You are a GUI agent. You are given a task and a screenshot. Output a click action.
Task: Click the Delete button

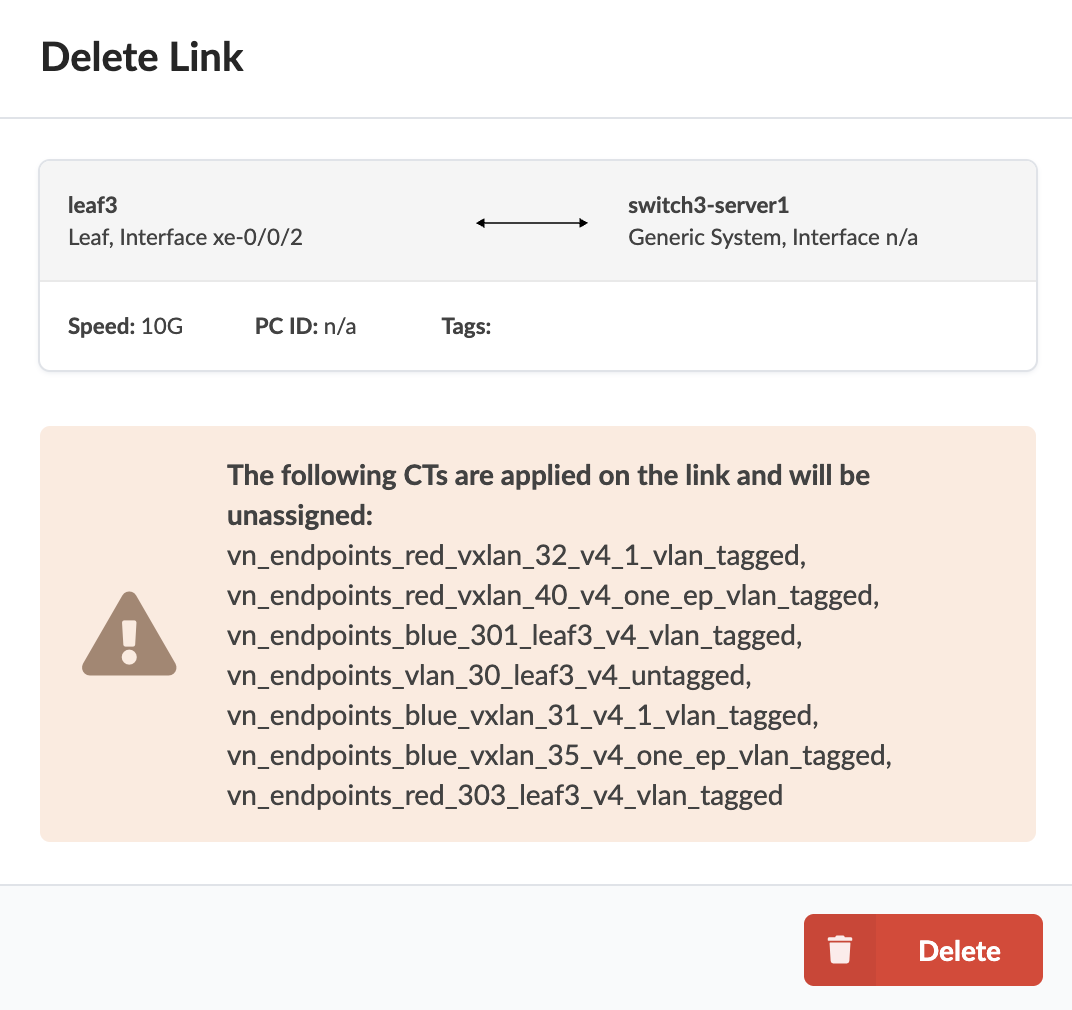pos(958,949)
